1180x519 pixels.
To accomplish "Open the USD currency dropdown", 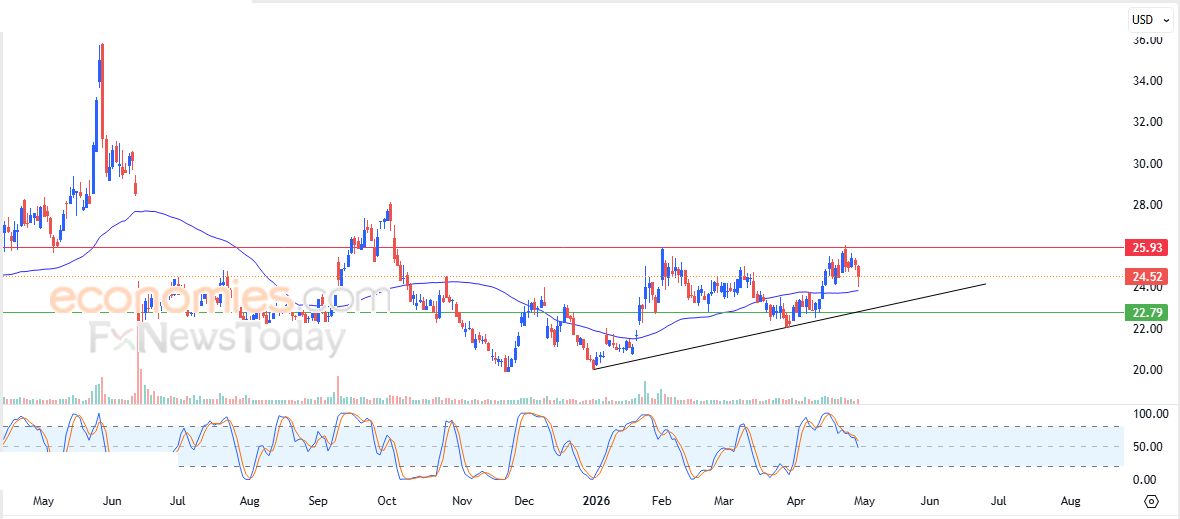I will tap(1151, 20).
